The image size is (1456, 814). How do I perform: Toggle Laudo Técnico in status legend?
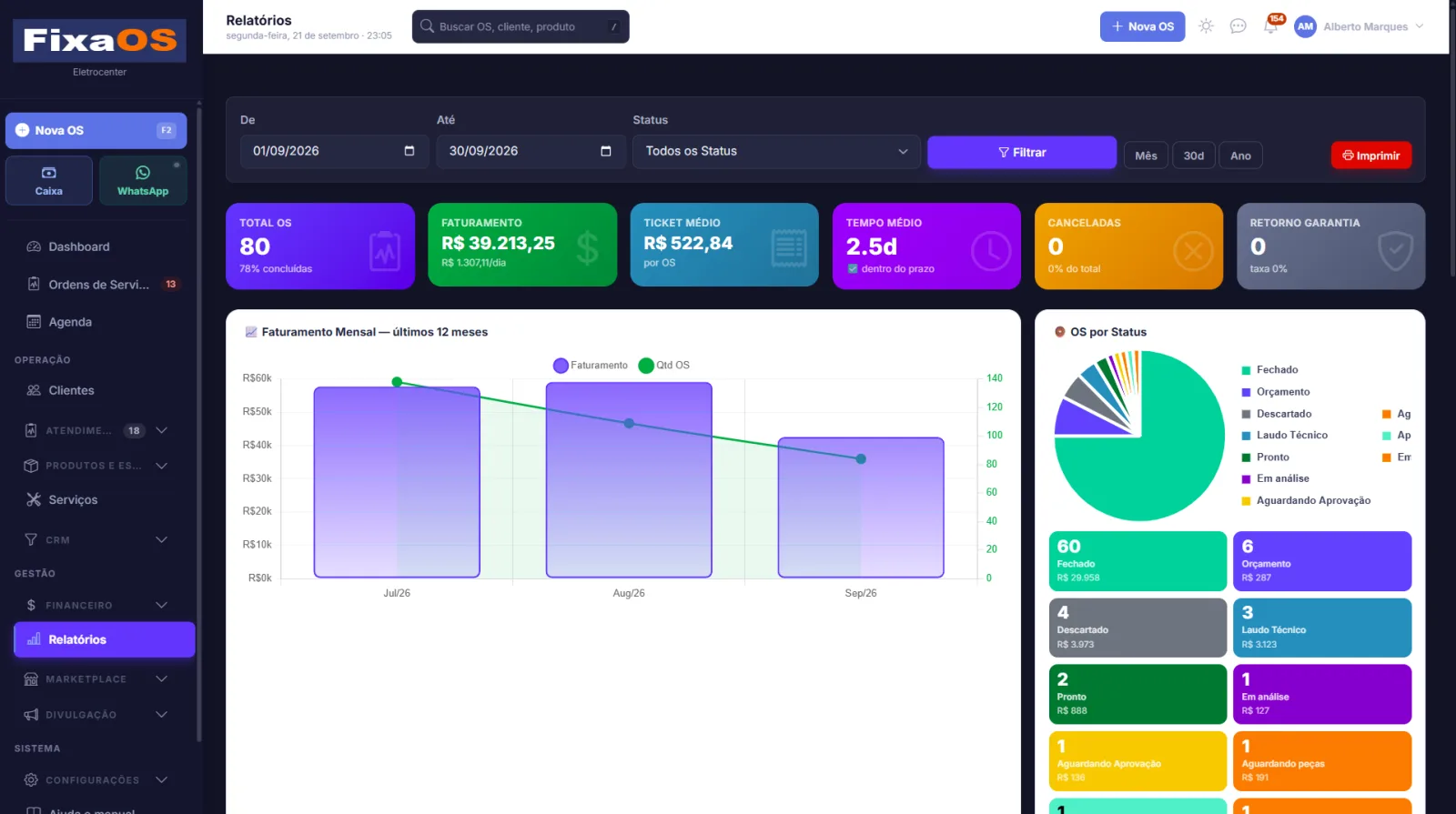point(1285,436)
